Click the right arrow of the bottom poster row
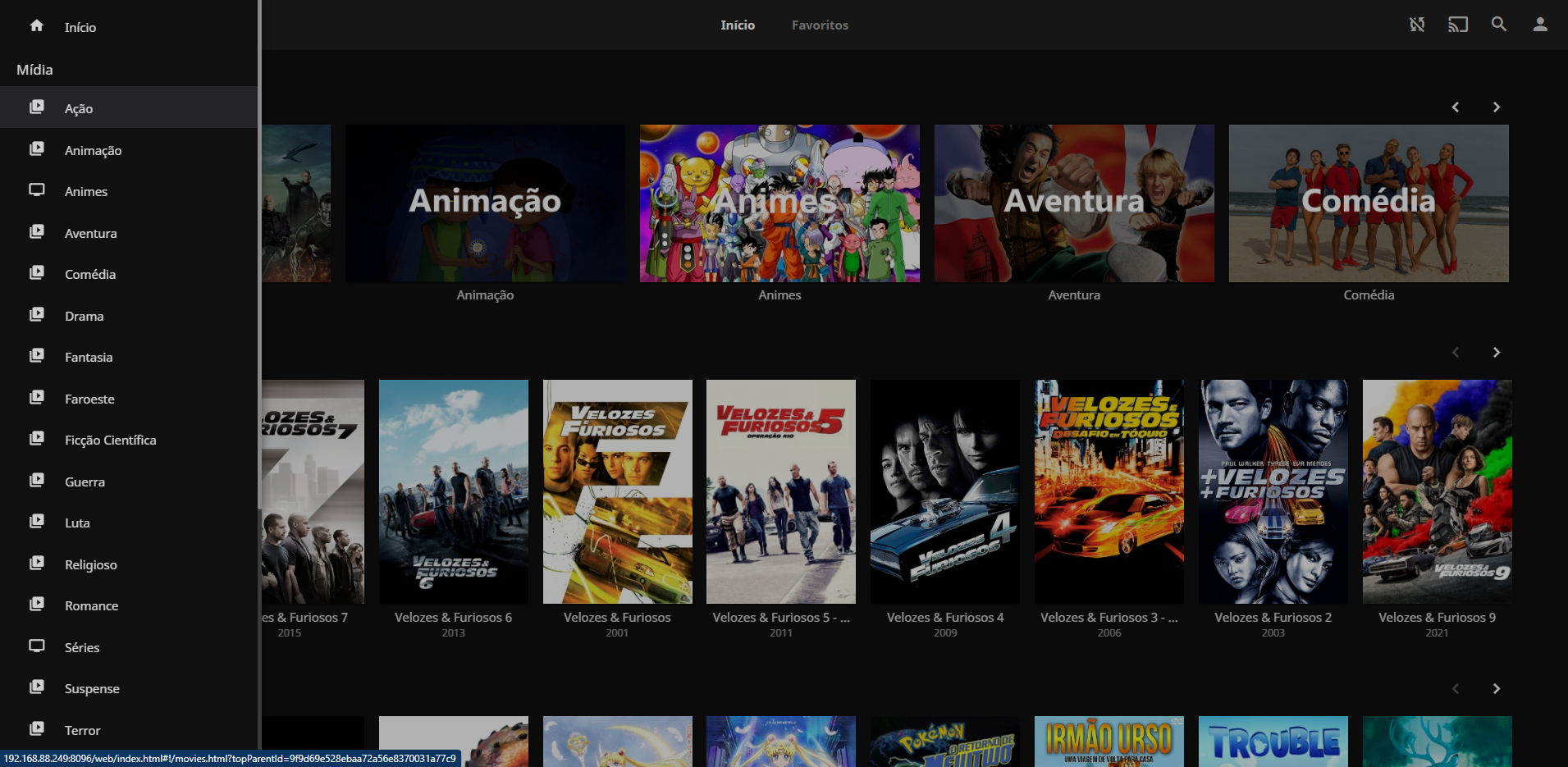Screen dimensions: 1568x767 tap(1497, 689)
